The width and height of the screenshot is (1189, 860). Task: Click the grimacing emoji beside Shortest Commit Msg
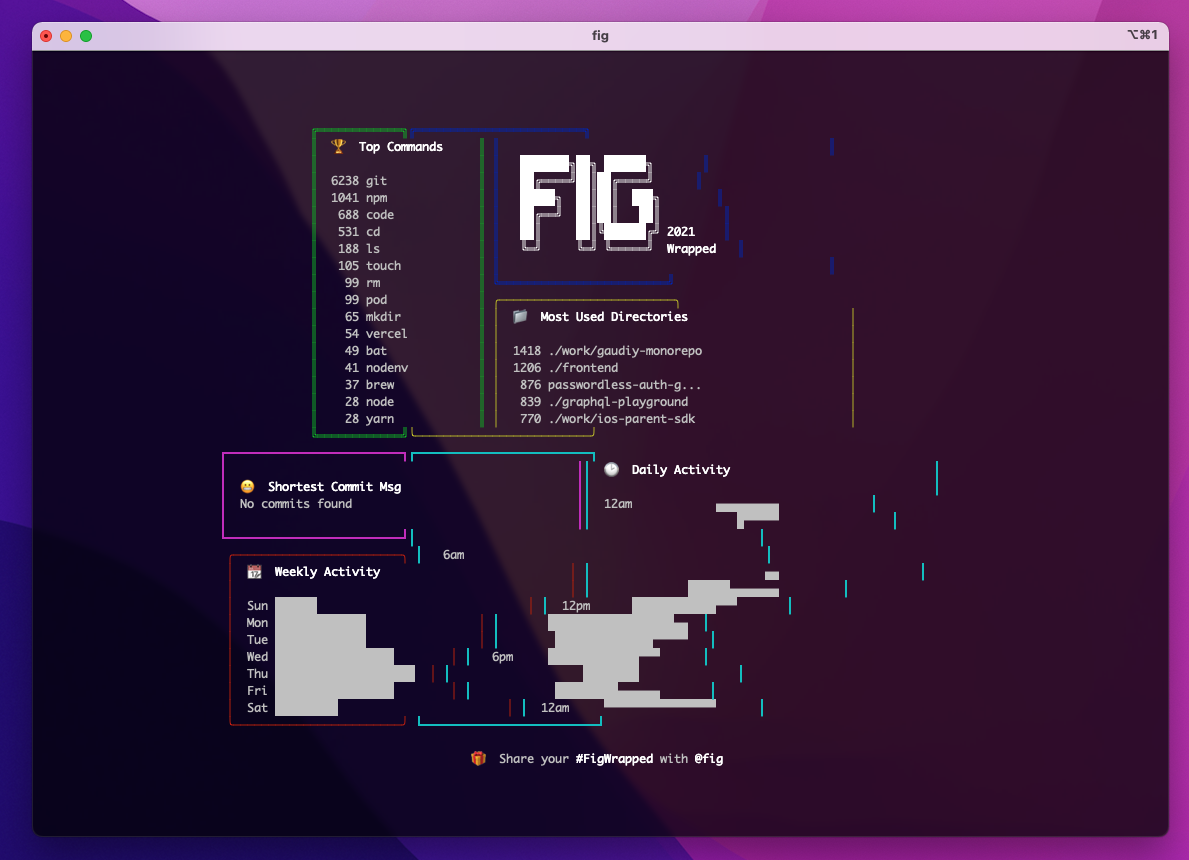pos(247,487)
